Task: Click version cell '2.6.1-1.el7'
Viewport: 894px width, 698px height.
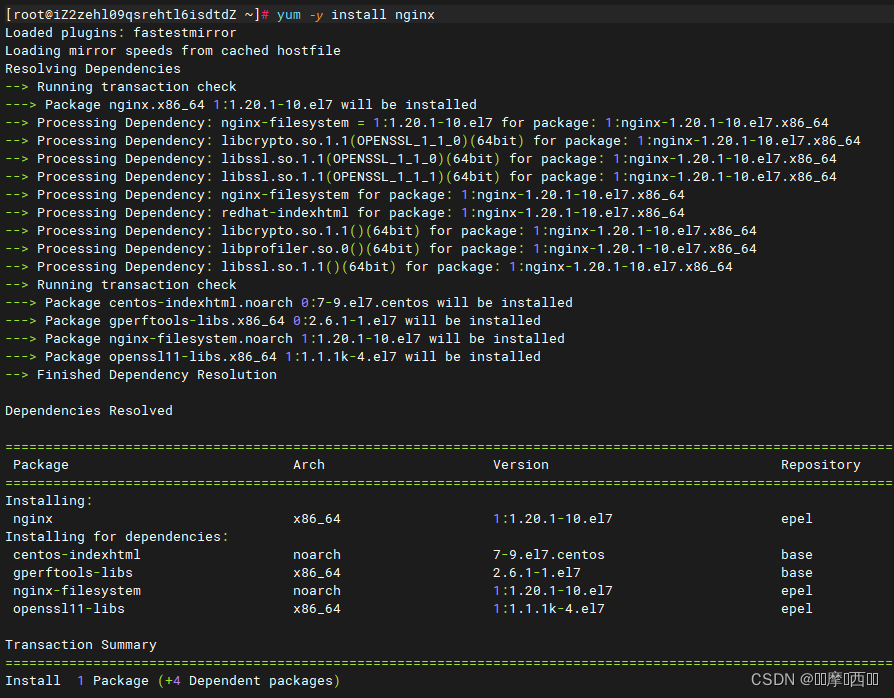Action: click(x=537, y=573)
